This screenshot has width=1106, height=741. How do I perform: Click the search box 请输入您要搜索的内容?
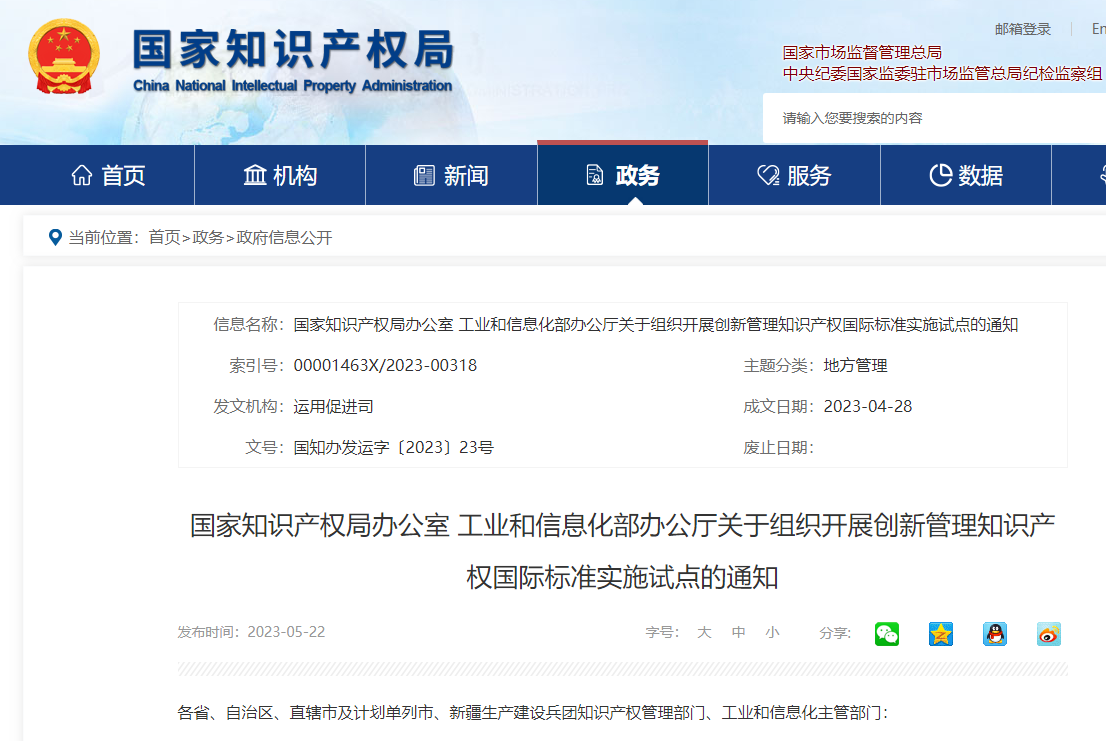pos(935,118)
